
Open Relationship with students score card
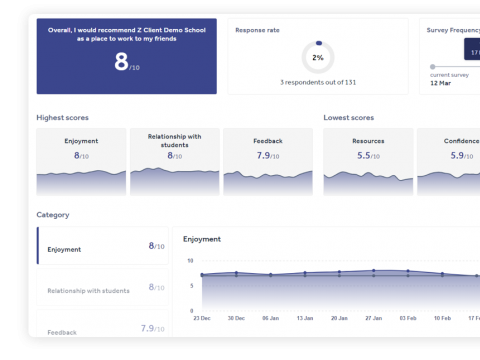click(x=175, y=162)
